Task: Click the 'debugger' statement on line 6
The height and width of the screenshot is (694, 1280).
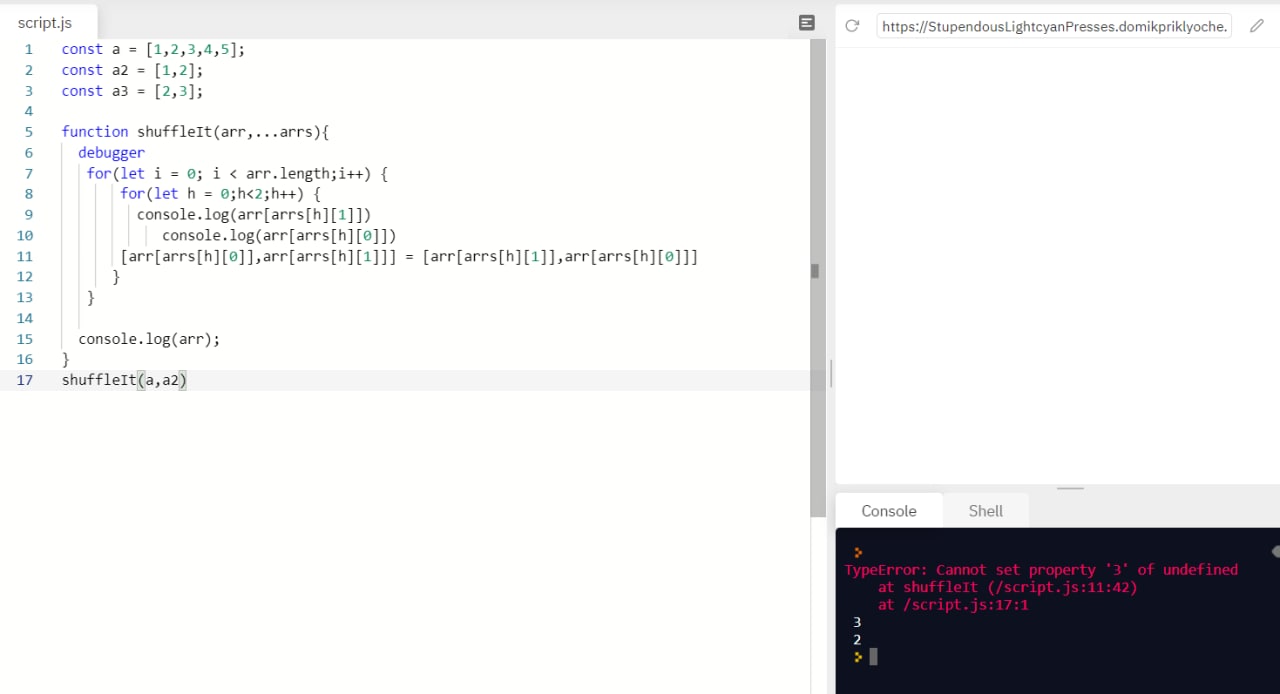Action: coord(111,153)
